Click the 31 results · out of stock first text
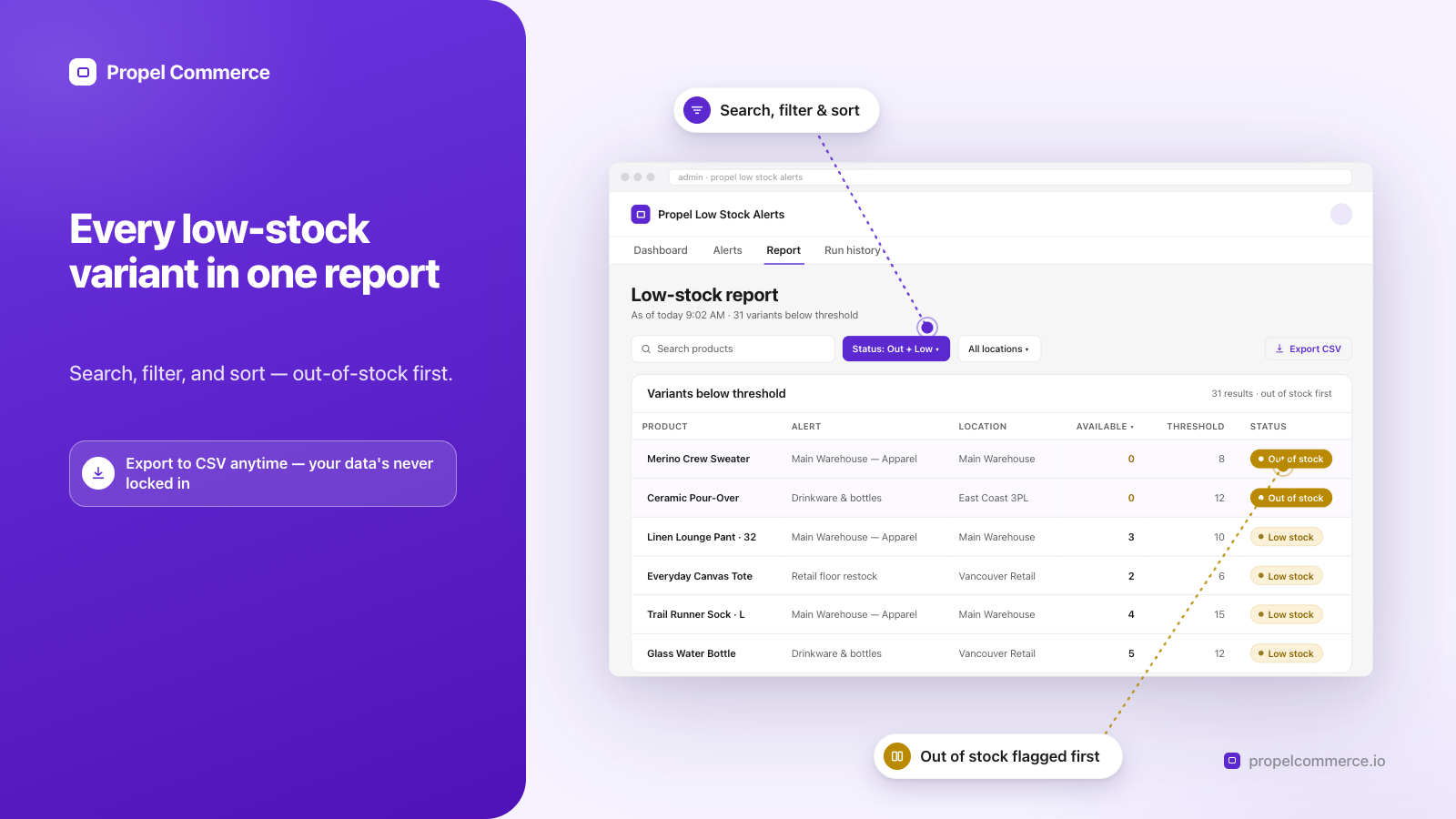The width and height of the screenshot is (1456, 819). tap(1271, 394)
